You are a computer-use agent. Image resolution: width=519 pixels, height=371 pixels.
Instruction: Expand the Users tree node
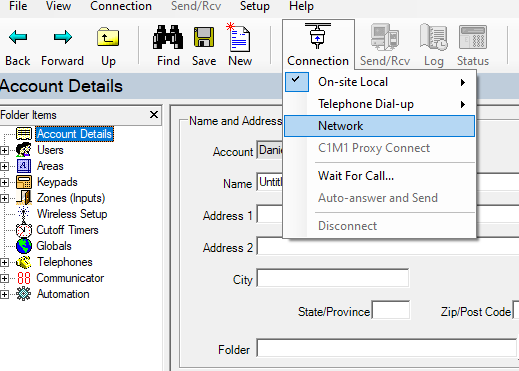tap(4, 150)
